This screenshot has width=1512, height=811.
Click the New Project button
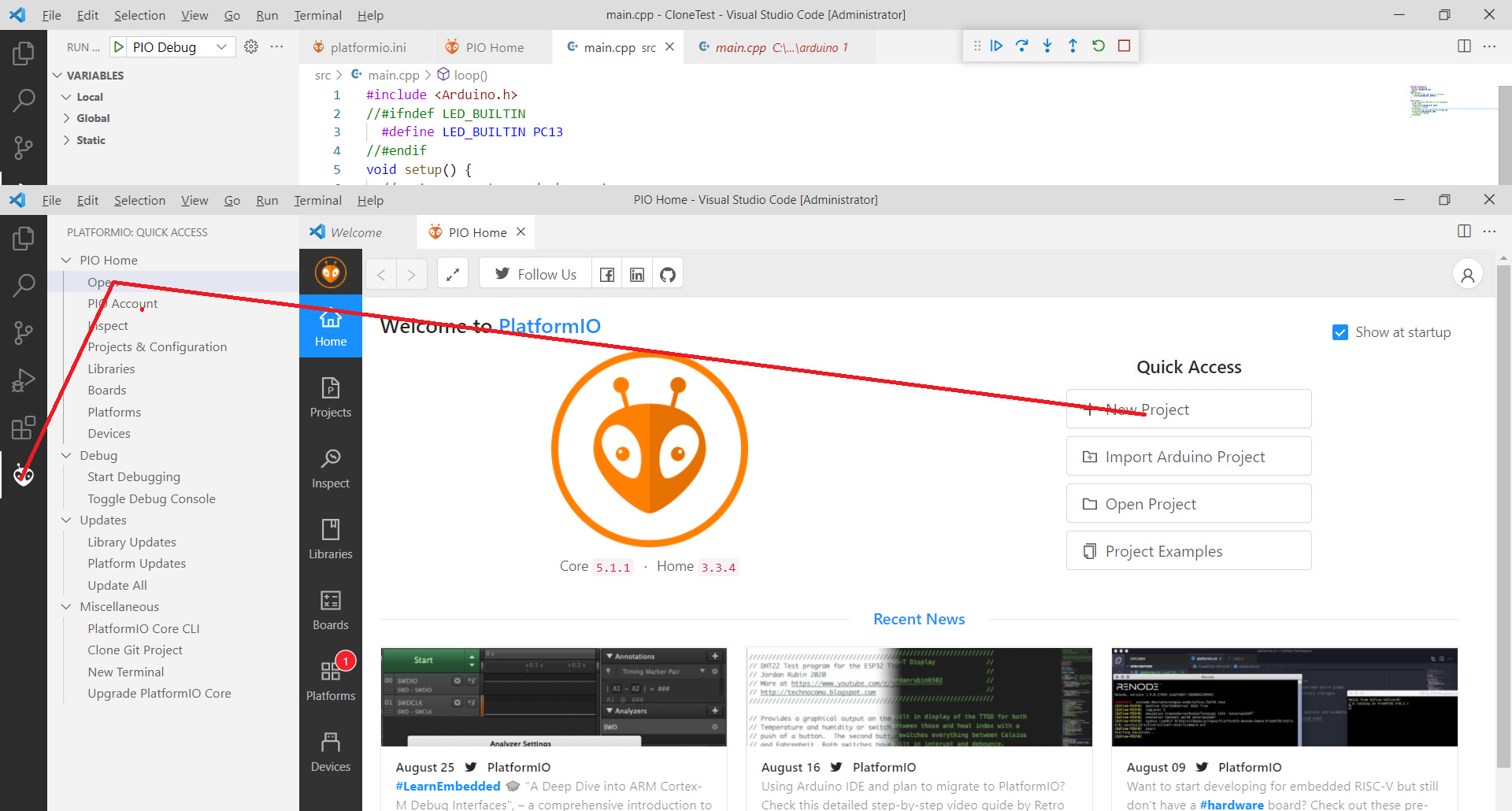pos(1188,409)
